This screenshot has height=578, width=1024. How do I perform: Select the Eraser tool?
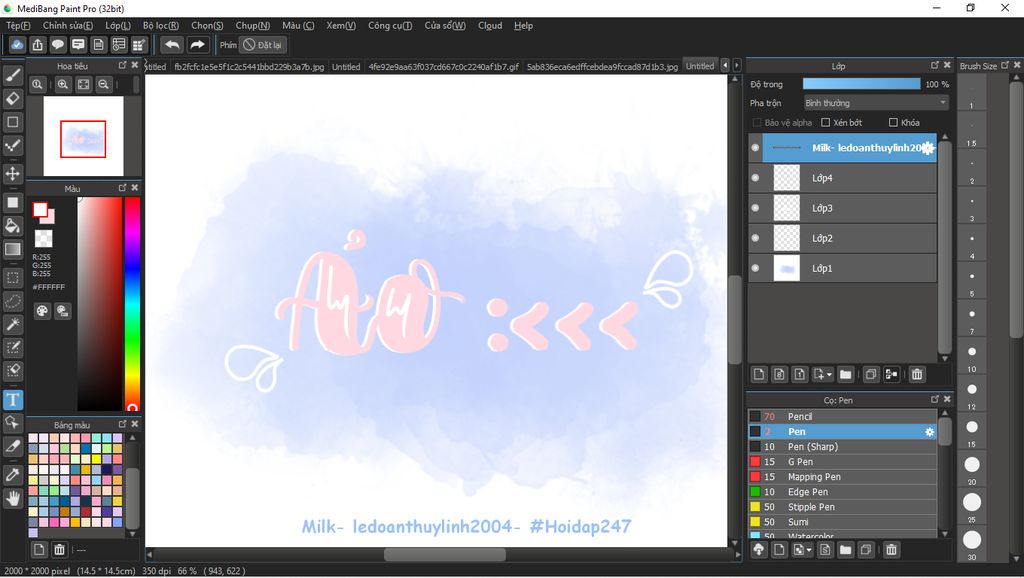pos(12,99)
